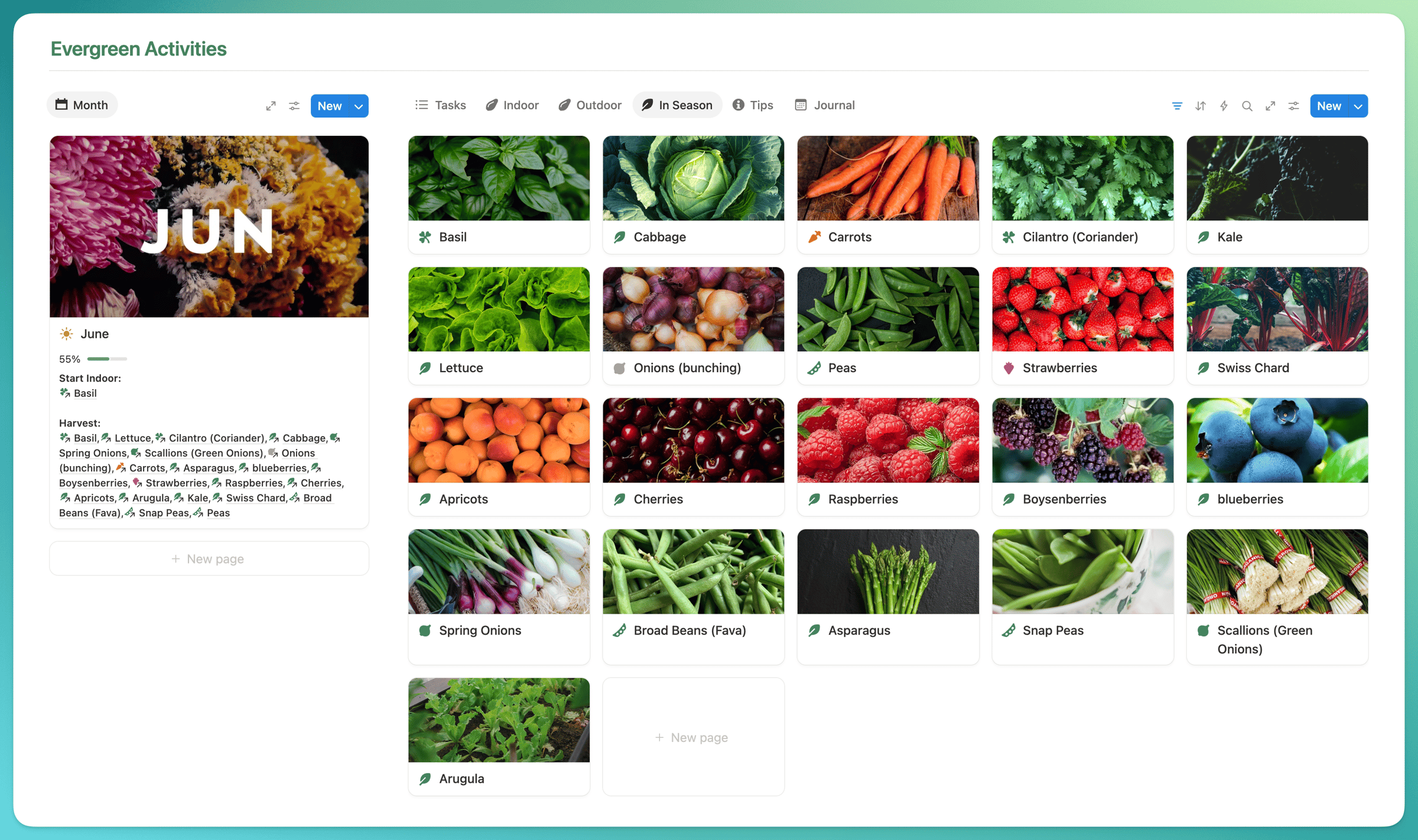Expand the Month view to full page
The height and width of the screenshot is (840, 1418).
pos(271,106)
